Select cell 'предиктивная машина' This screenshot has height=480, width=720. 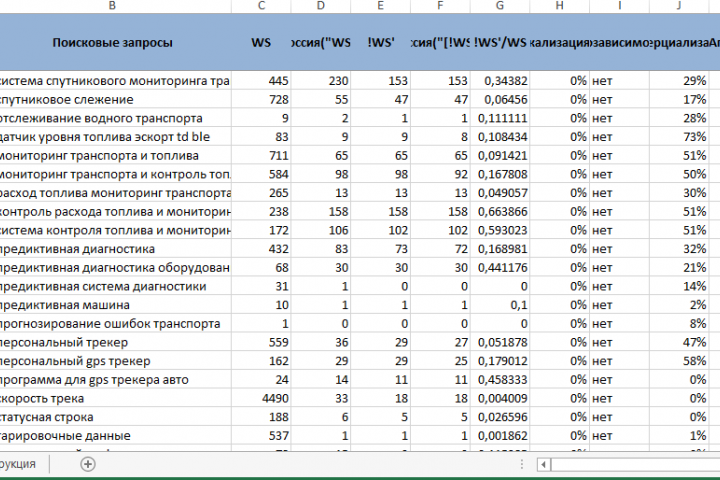[x=115, y=305]
